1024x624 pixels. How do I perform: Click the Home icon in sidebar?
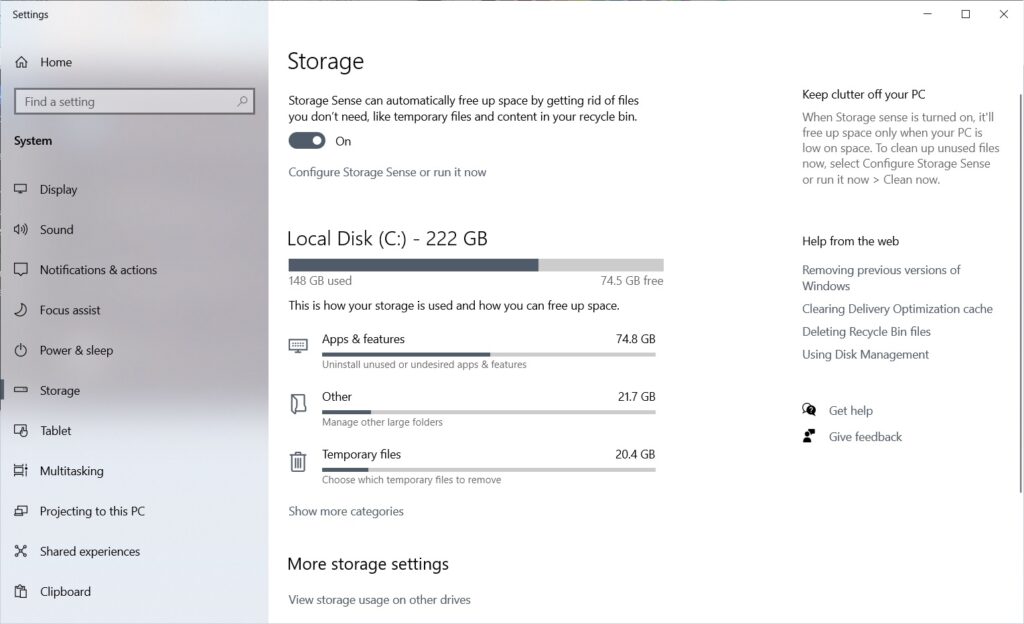[x=21, y=62]
